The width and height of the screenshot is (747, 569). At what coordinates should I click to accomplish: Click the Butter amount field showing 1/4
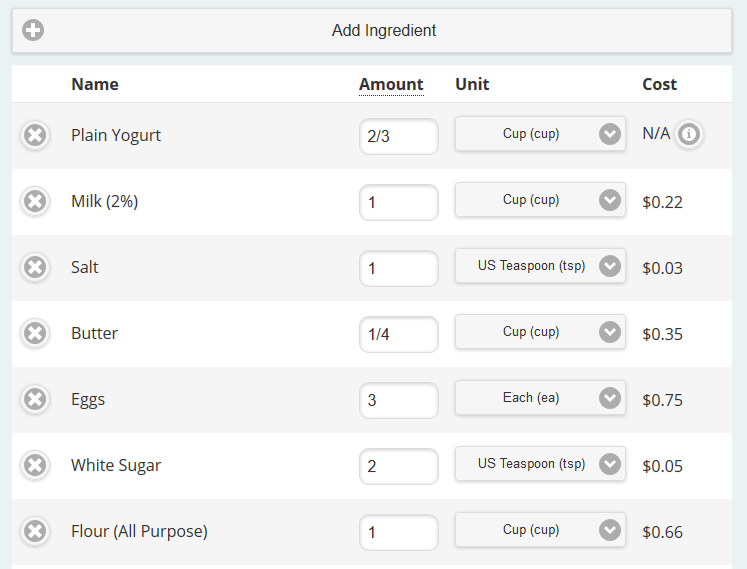[399, 335]
